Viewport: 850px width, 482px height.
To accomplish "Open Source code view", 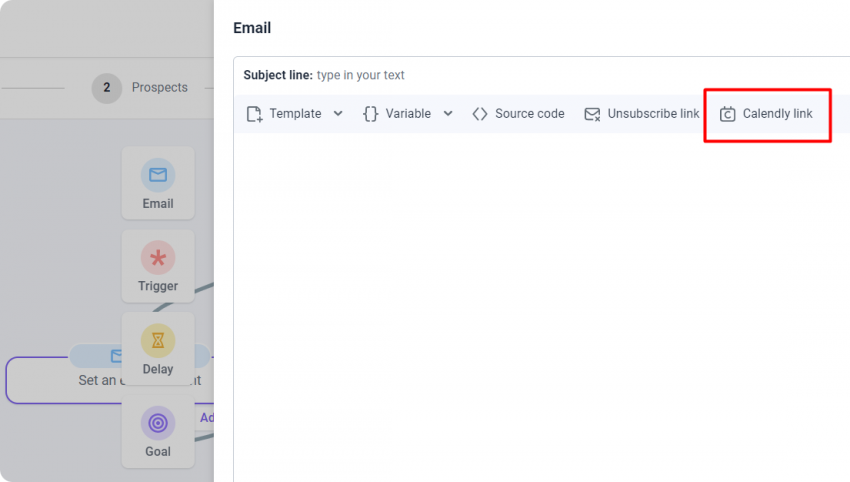I will pos(518,114).
